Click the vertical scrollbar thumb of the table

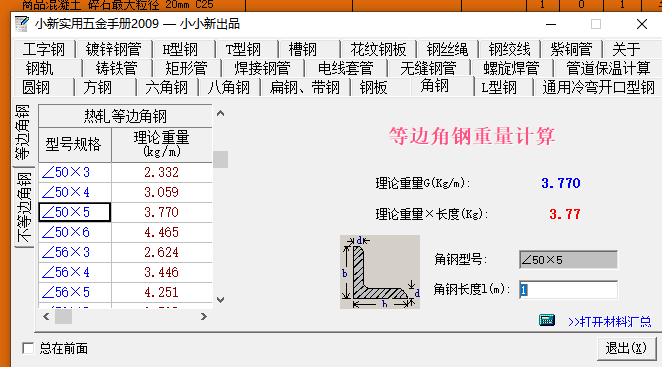[220, 159]
